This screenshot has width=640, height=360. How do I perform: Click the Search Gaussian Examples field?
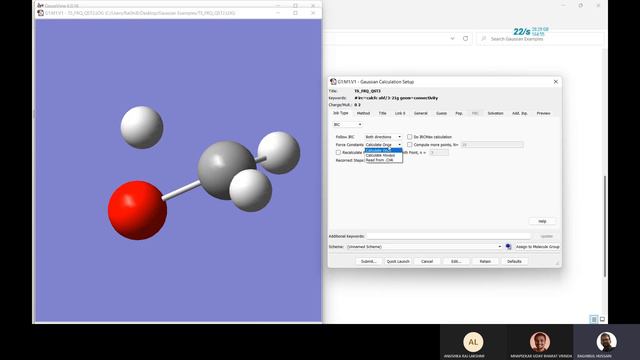[x=540, y=38]
